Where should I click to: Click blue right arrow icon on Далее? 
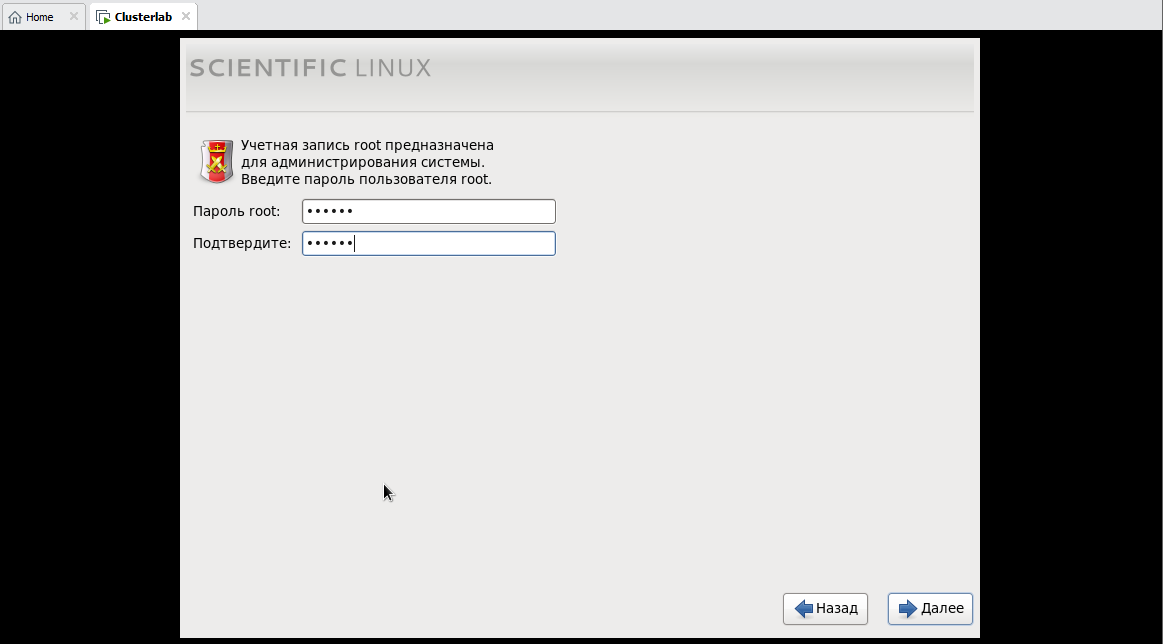pyautogui.click(x=908, y=609)
